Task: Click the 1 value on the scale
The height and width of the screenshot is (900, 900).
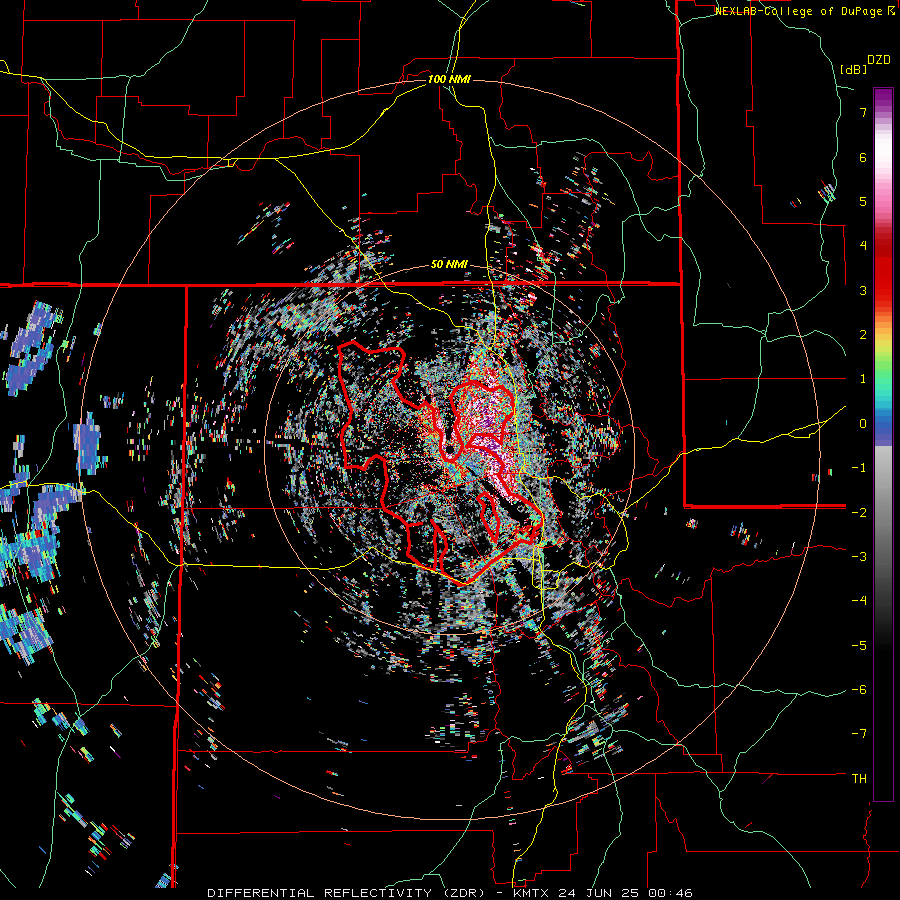Action: pyautogui.click(x=863, y=379)
